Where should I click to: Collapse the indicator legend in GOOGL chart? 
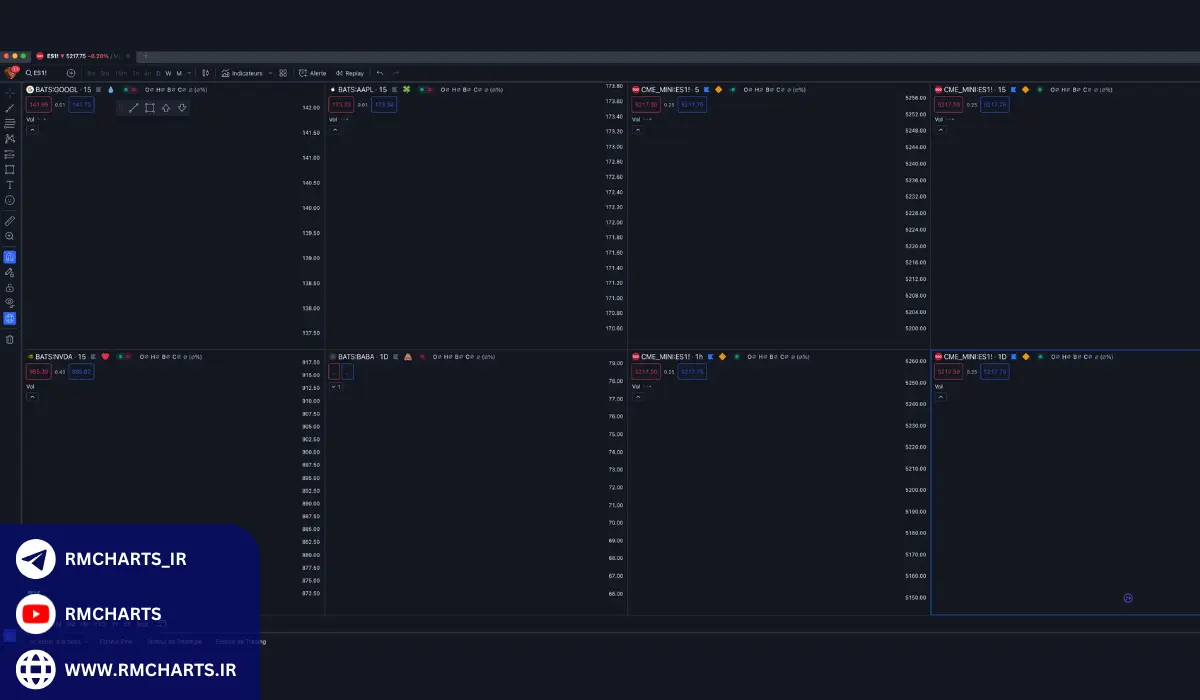[x=32, y=129]
